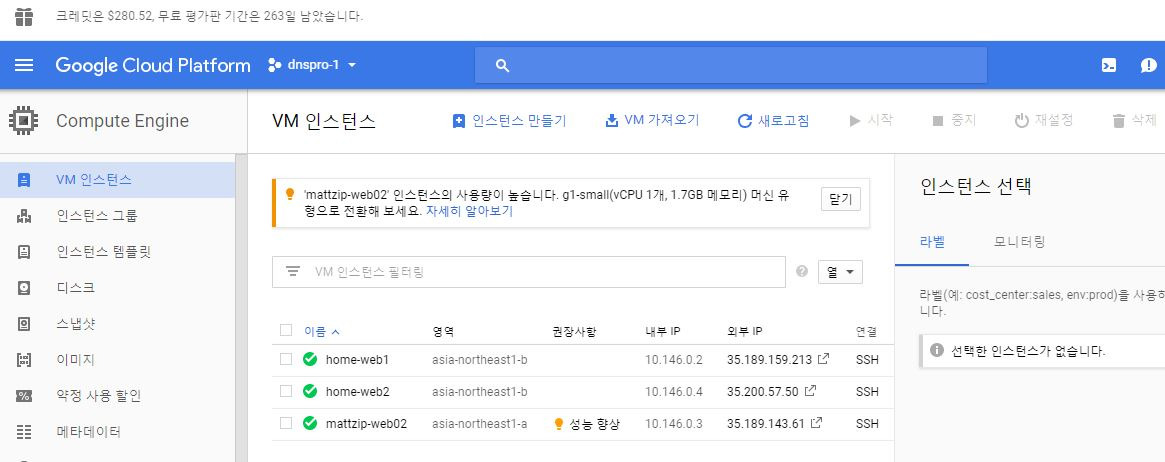The width and height of the screenshot is (1165, 462).
Task: Open the dnspro-1 project selector dropdown
Action: 312,65
